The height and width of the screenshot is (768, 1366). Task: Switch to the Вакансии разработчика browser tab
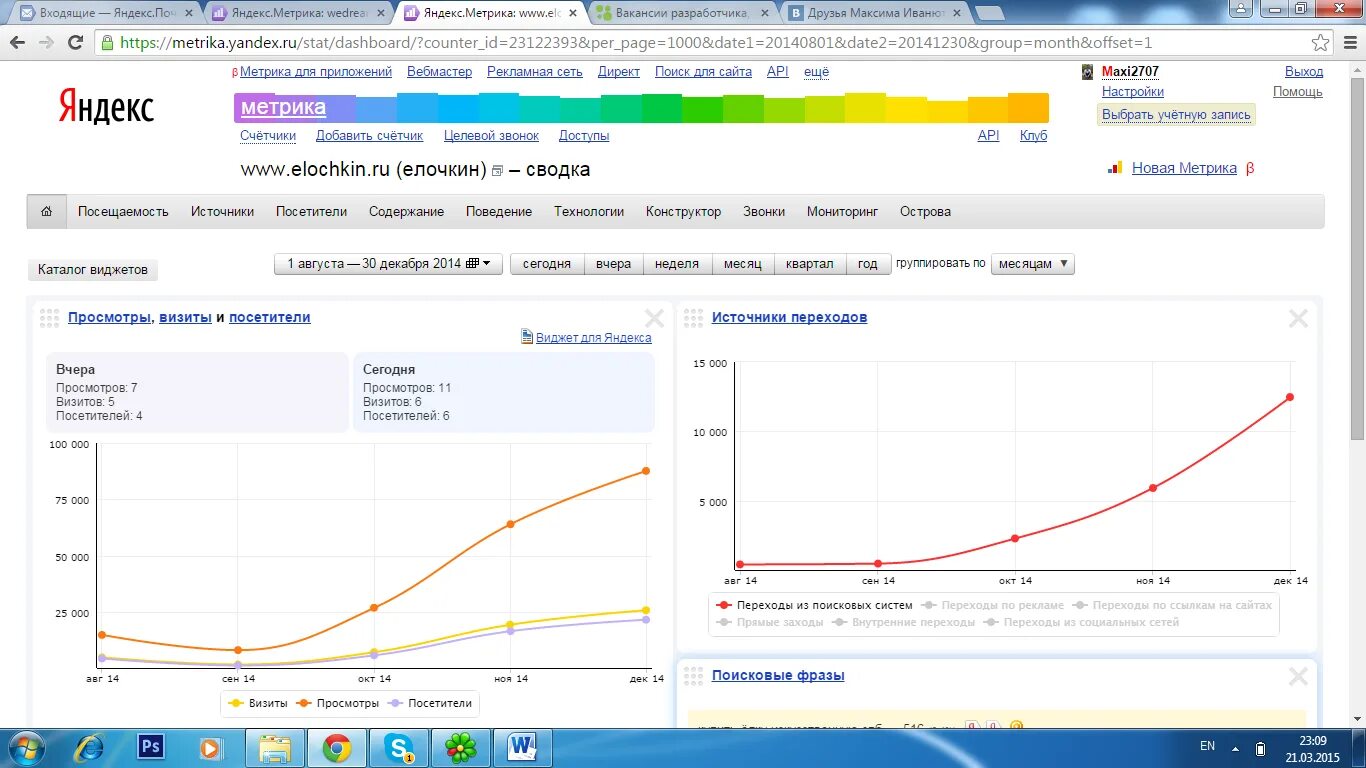[683, 13]
